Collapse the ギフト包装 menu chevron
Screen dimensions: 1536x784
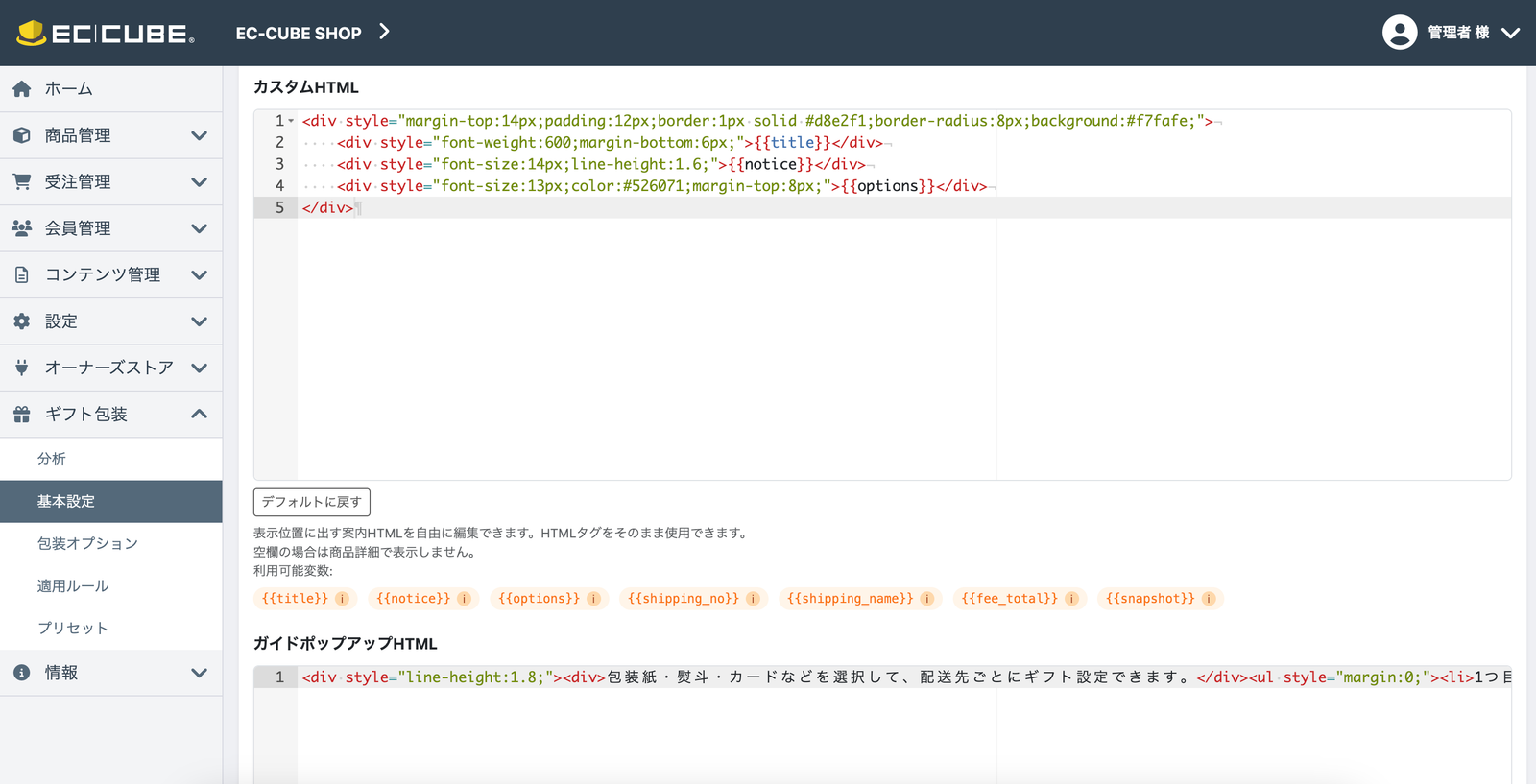coord(199,415)
